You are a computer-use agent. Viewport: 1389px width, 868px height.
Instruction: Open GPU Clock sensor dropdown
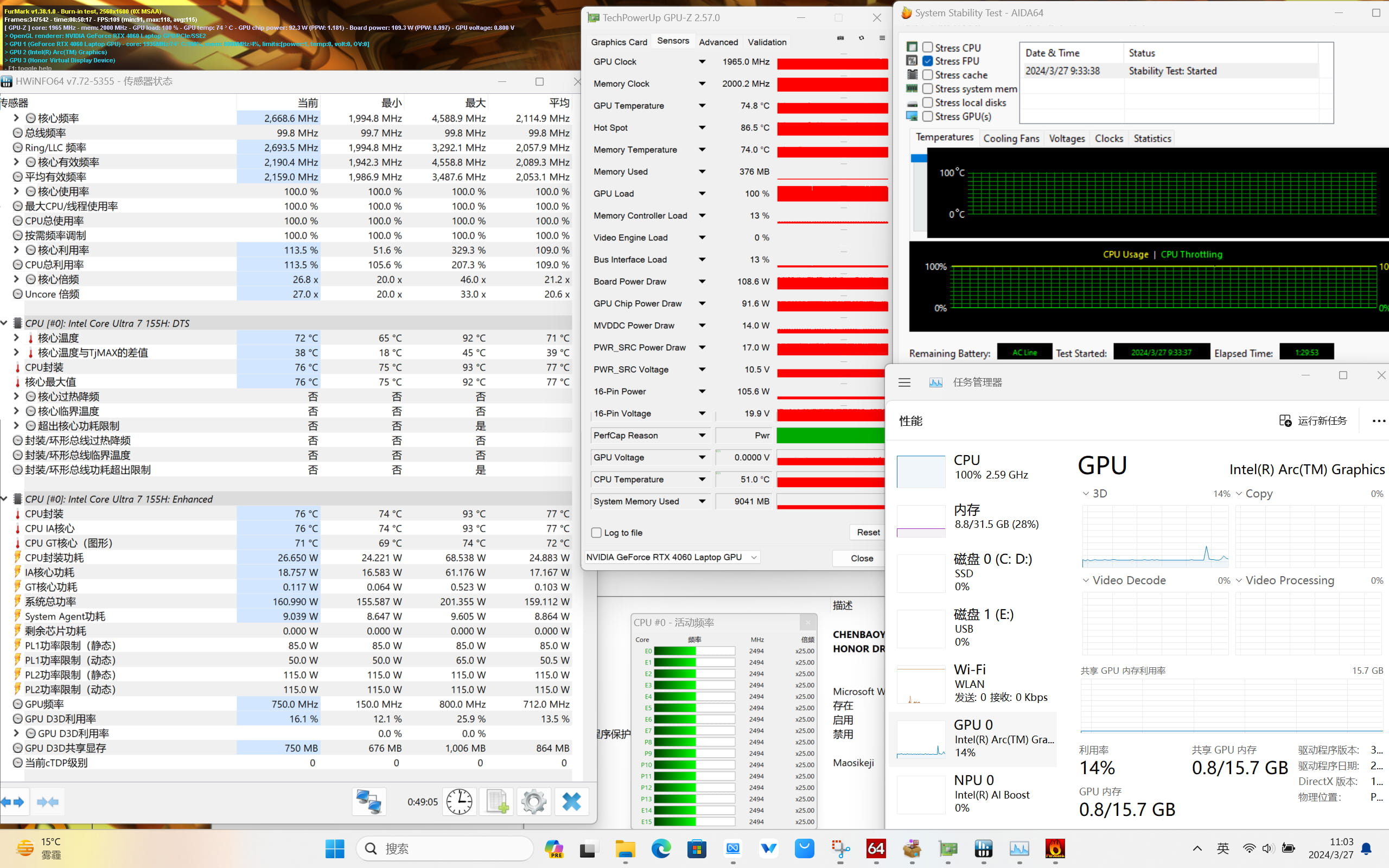(x=702, y=61)
